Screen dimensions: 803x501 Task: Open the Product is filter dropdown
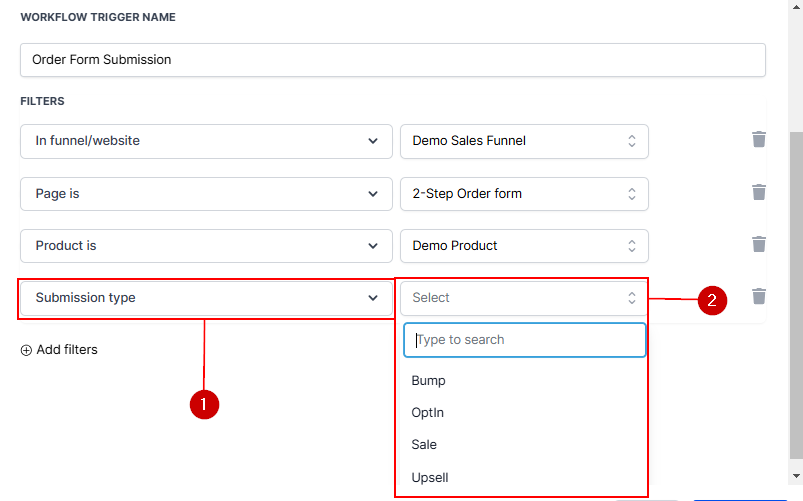(206, 246)
